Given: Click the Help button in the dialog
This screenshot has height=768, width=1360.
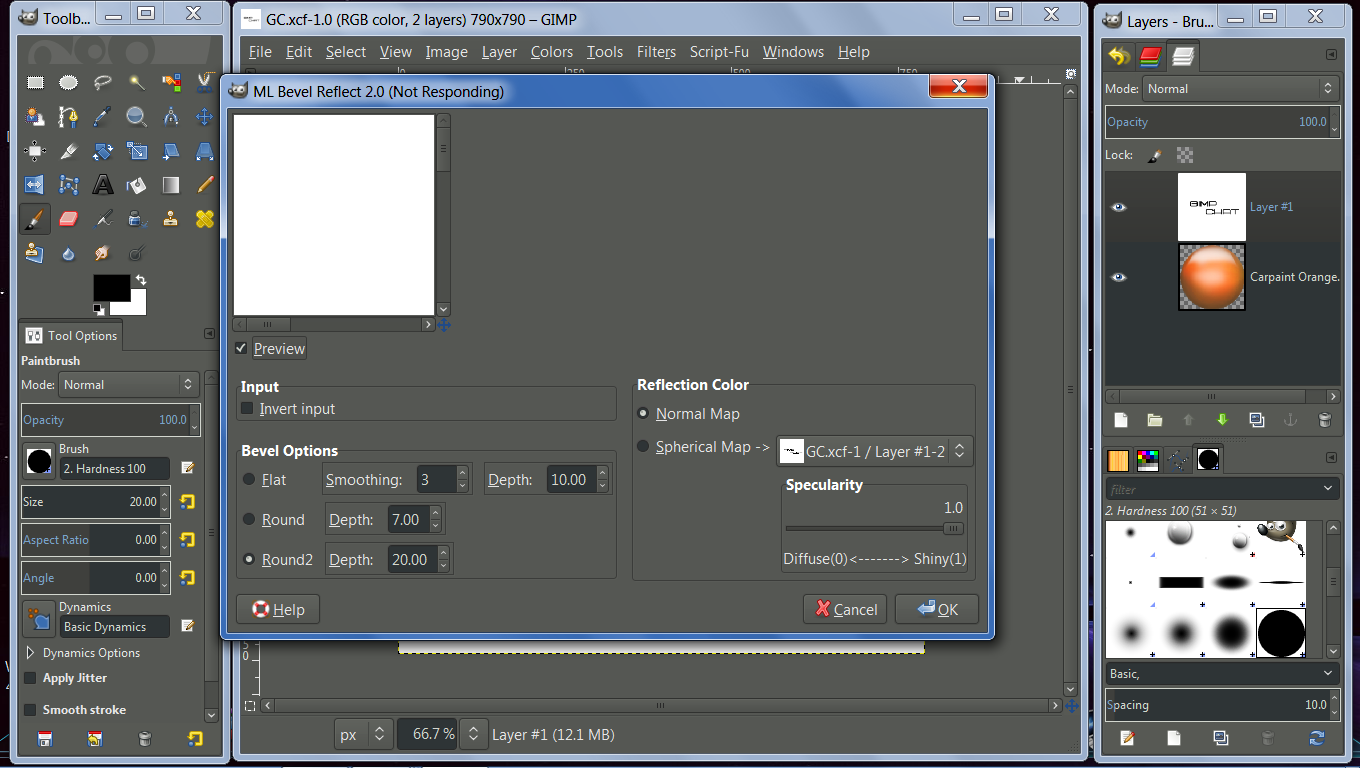Looking at the screenshot, I should (x=278, y=609).
